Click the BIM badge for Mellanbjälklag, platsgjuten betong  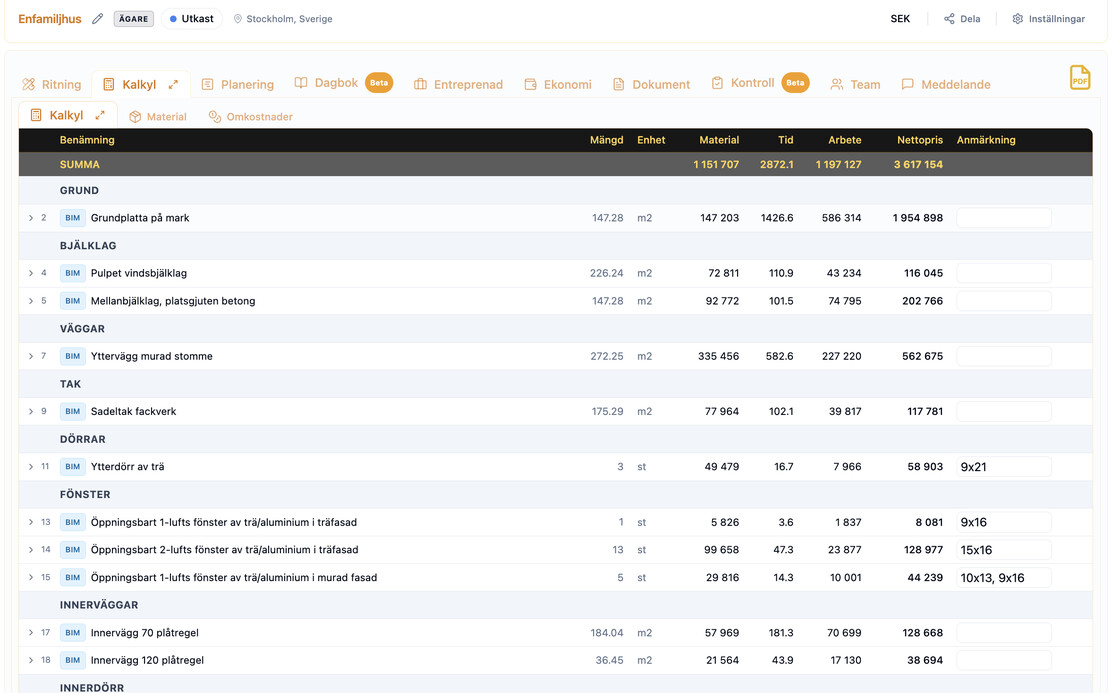point(73,301)
